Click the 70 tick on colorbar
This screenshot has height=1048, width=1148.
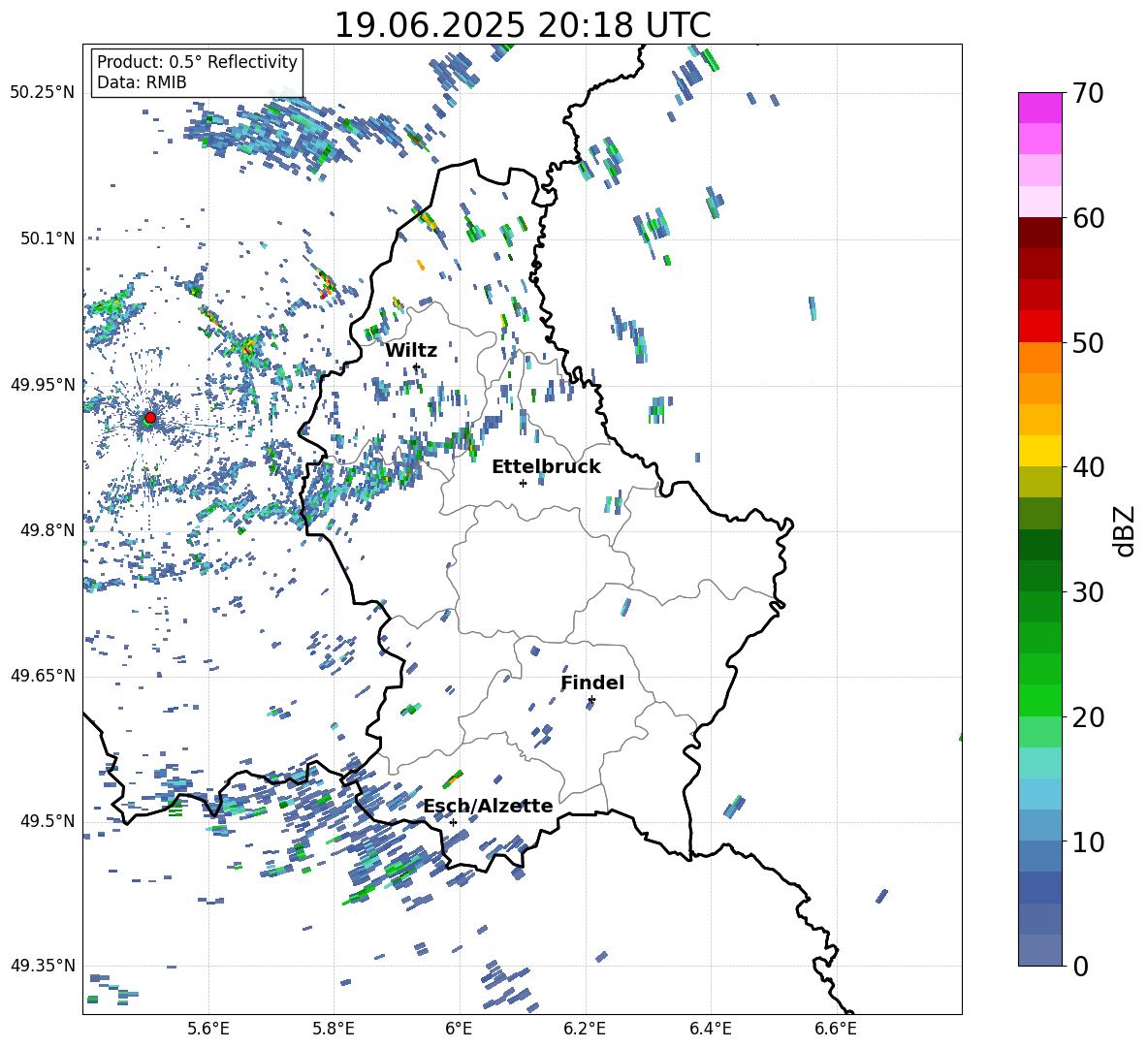click(x=1088, y=93)
